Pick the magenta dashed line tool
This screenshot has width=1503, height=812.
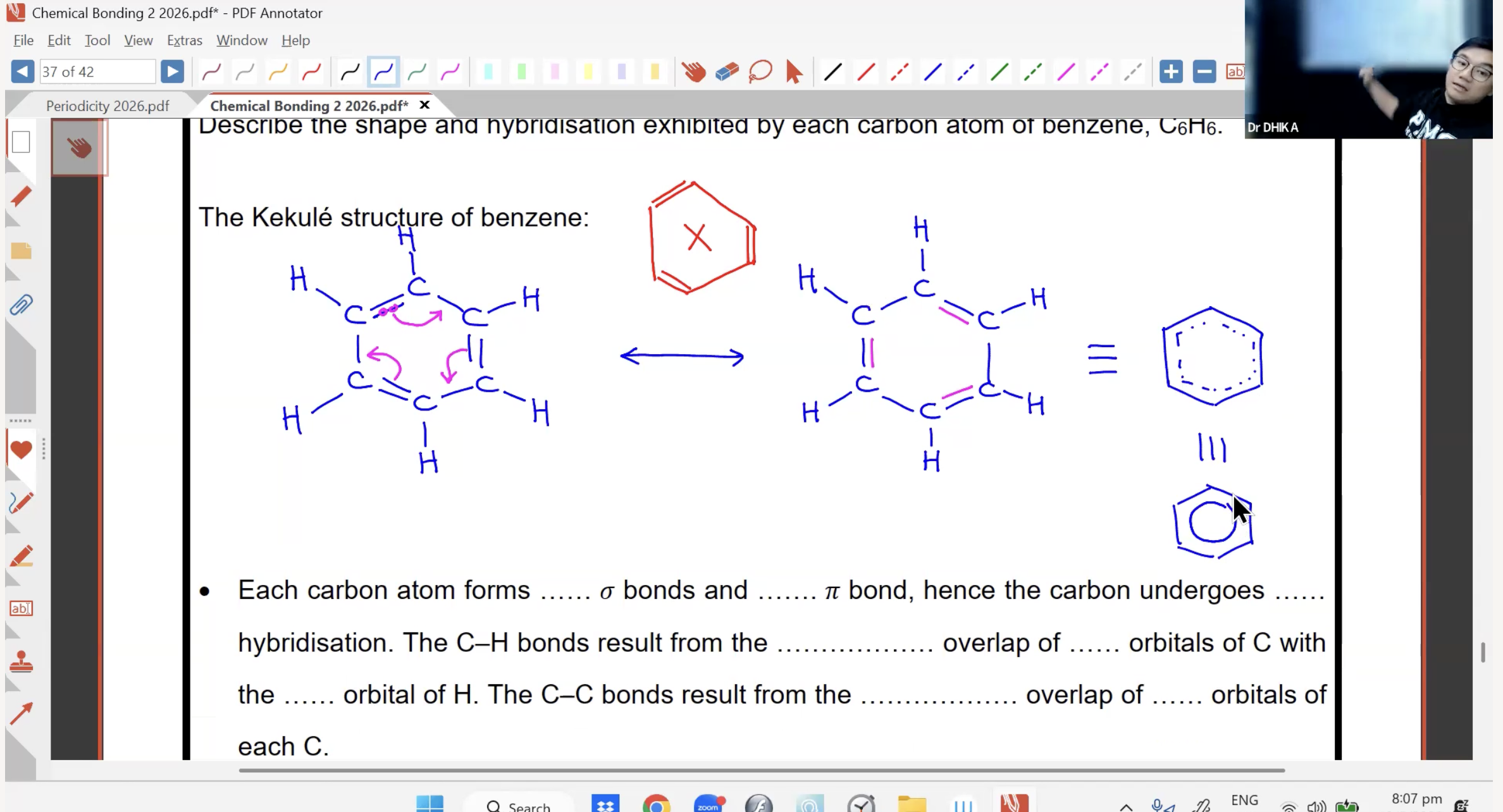point(1099,71)
